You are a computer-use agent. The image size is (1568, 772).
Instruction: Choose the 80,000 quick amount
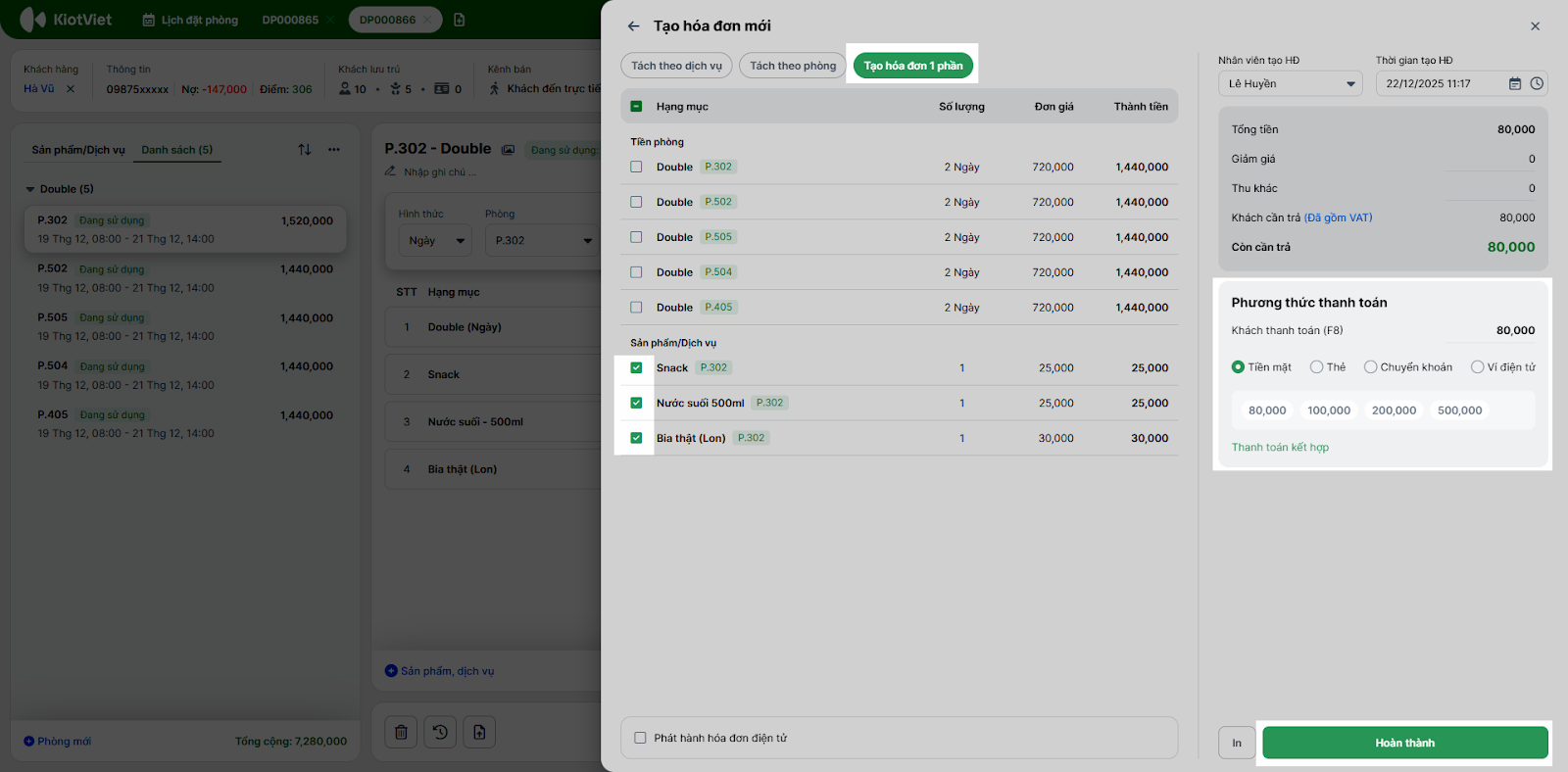pos(1267,410)
